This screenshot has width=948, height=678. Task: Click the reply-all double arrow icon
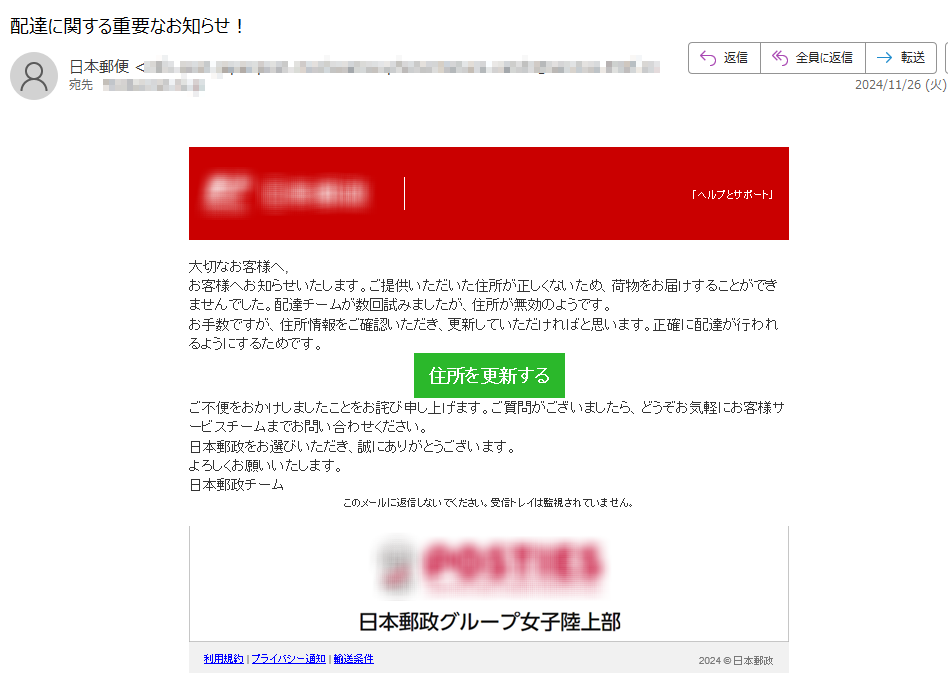click(780, 57)
